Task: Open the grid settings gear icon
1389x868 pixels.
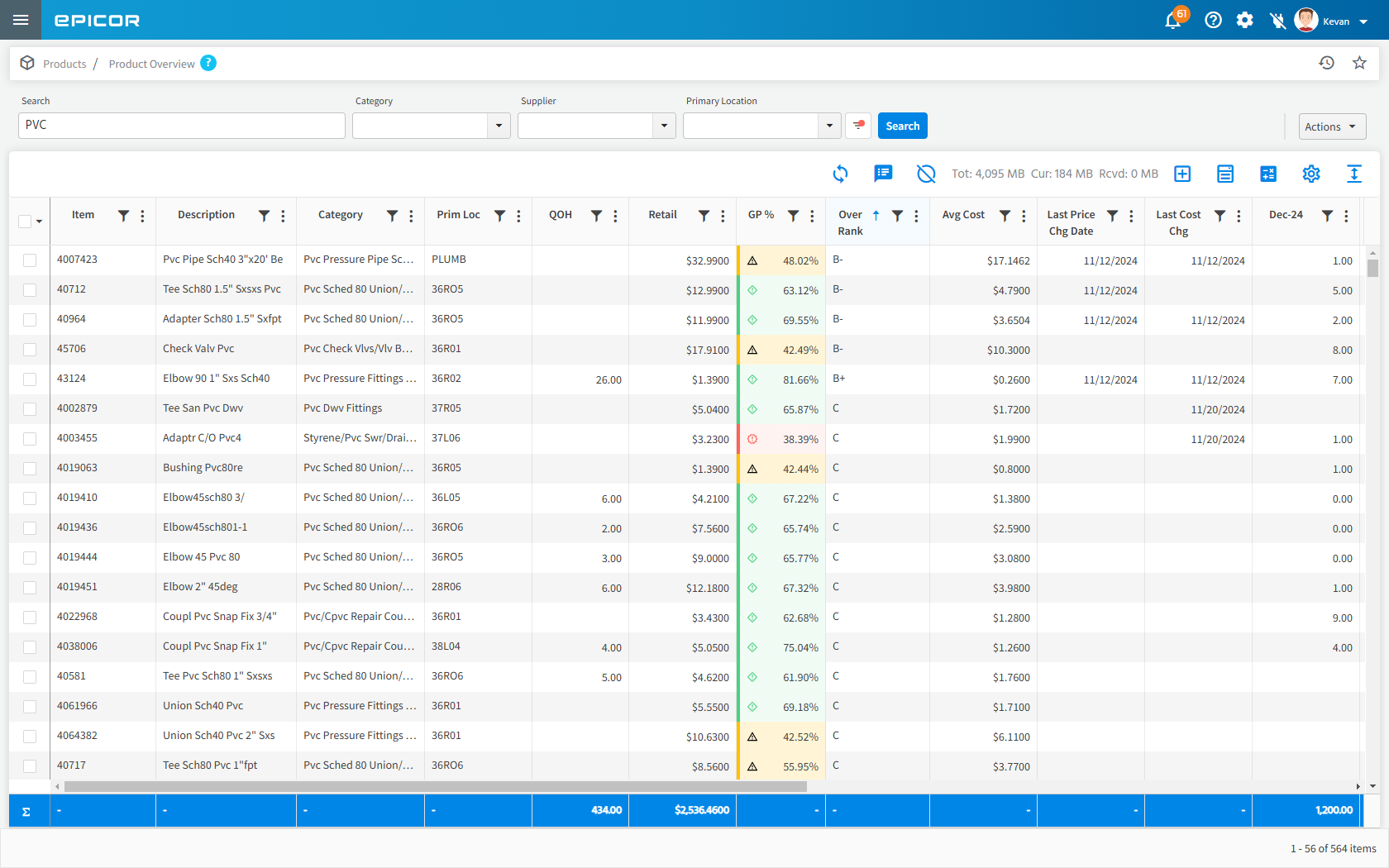Action: coord(1310,174)
